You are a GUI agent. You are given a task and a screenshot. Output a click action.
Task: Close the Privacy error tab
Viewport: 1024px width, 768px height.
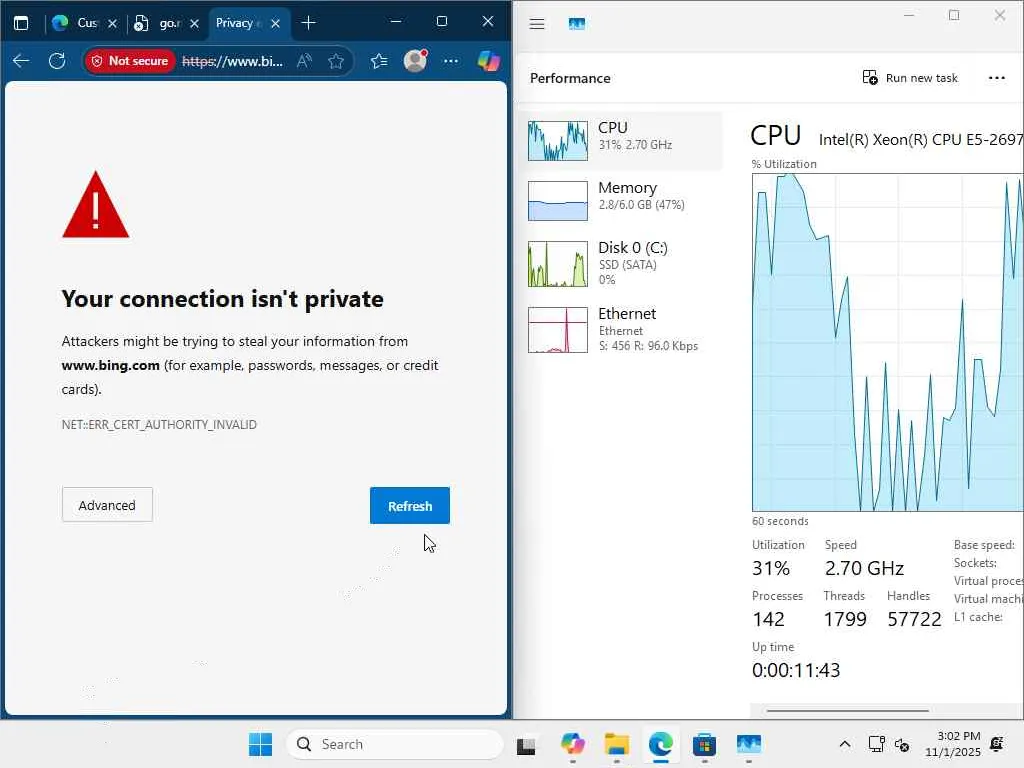click(276, 24)
